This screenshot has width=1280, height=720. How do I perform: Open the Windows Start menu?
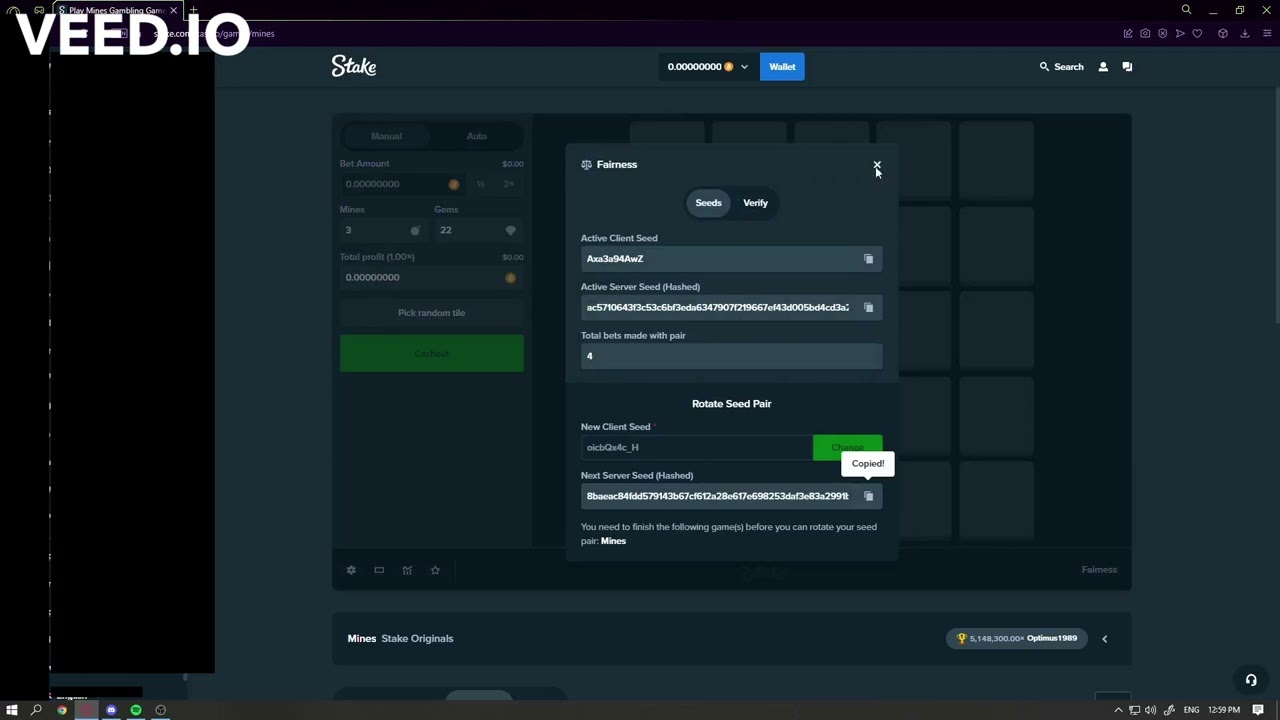(12, 710)
